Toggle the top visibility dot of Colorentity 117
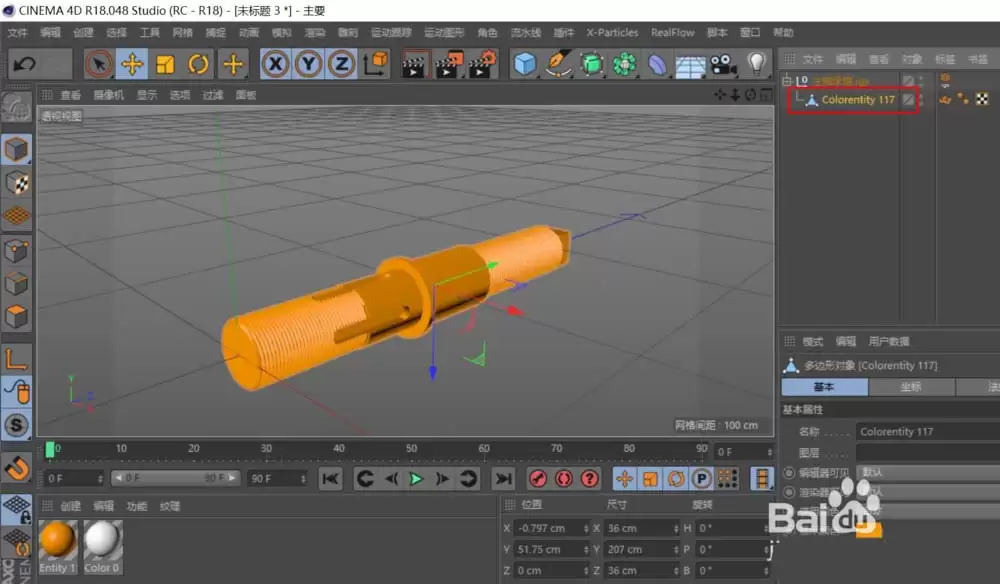This screenshot has width=1000, height=584. point(920,96)
